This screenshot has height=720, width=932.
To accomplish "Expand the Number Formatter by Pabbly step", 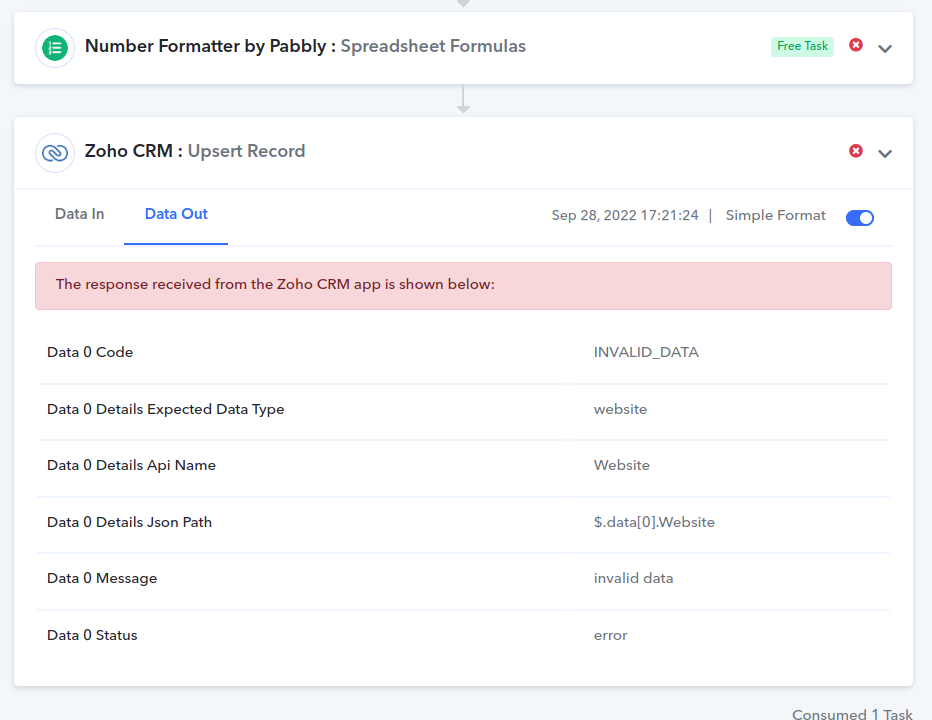I will click(885, 49).
